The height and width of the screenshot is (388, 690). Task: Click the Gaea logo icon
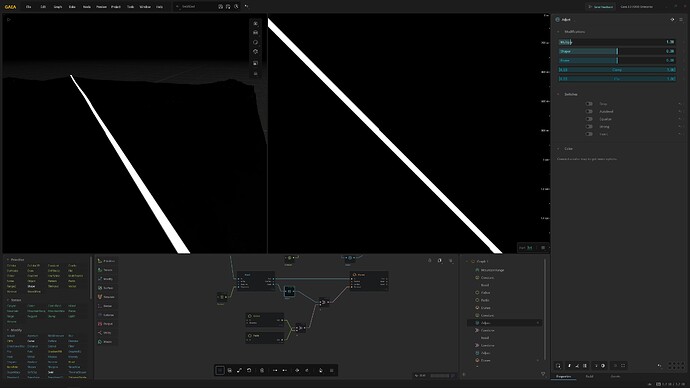coord(10,7)
